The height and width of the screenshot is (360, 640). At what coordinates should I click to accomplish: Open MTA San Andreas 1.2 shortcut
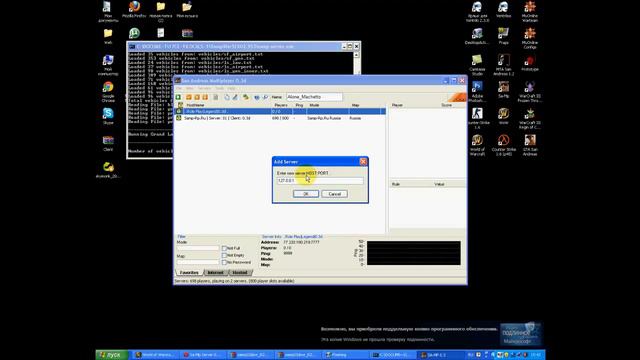tap(503, 65)
